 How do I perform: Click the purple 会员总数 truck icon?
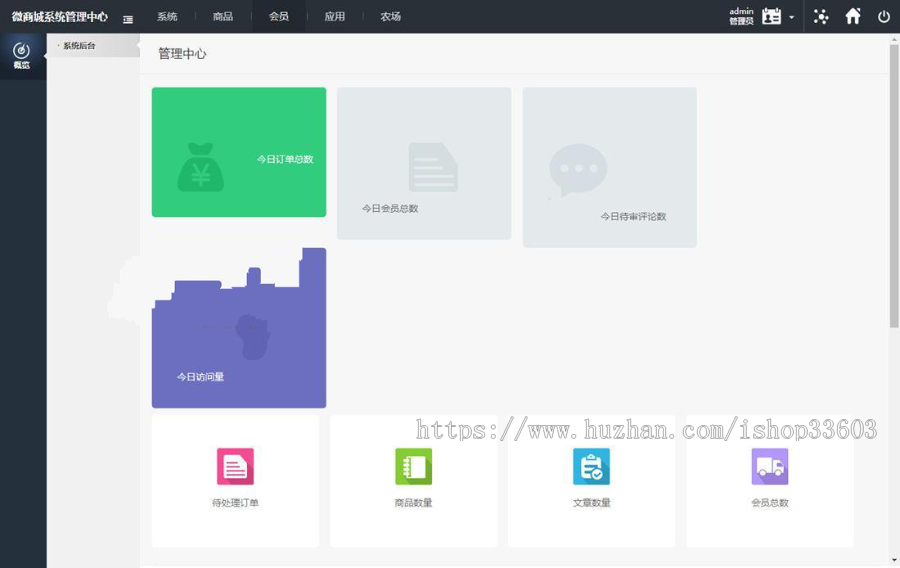coord(769,466)
